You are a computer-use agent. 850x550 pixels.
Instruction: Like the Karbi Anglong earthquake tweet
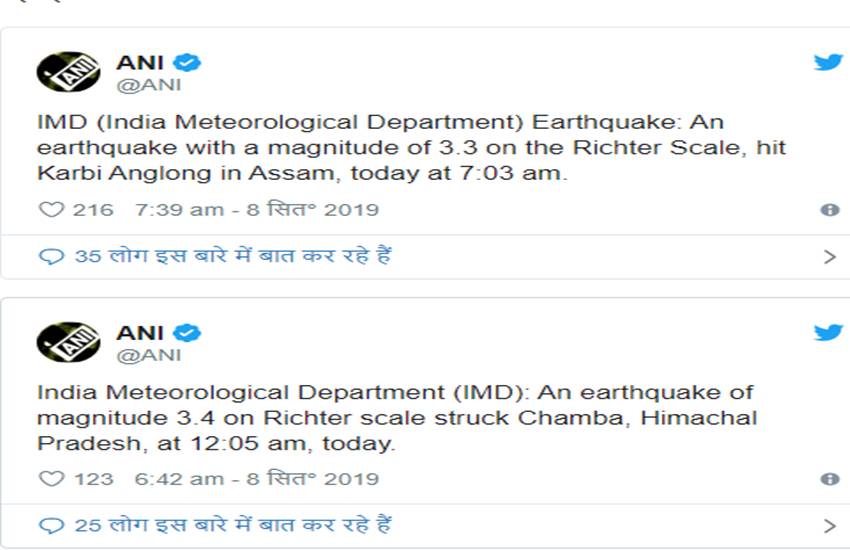pyautogui.click(x=50, y=210)
